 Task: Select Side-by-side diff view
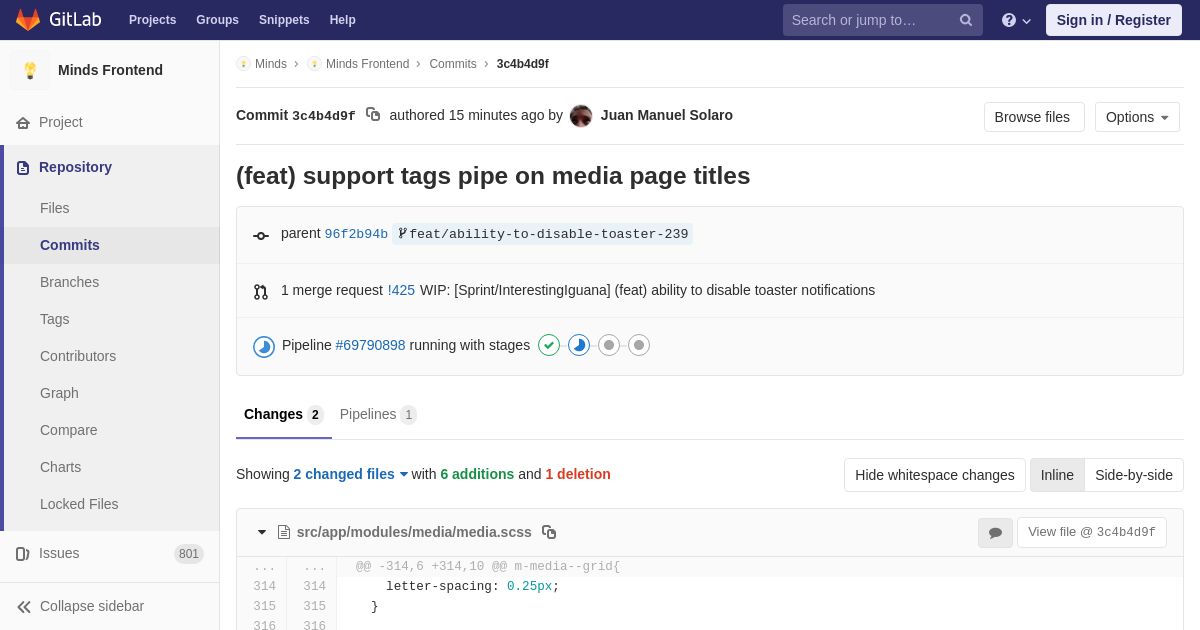click(x=1134, y=475)
